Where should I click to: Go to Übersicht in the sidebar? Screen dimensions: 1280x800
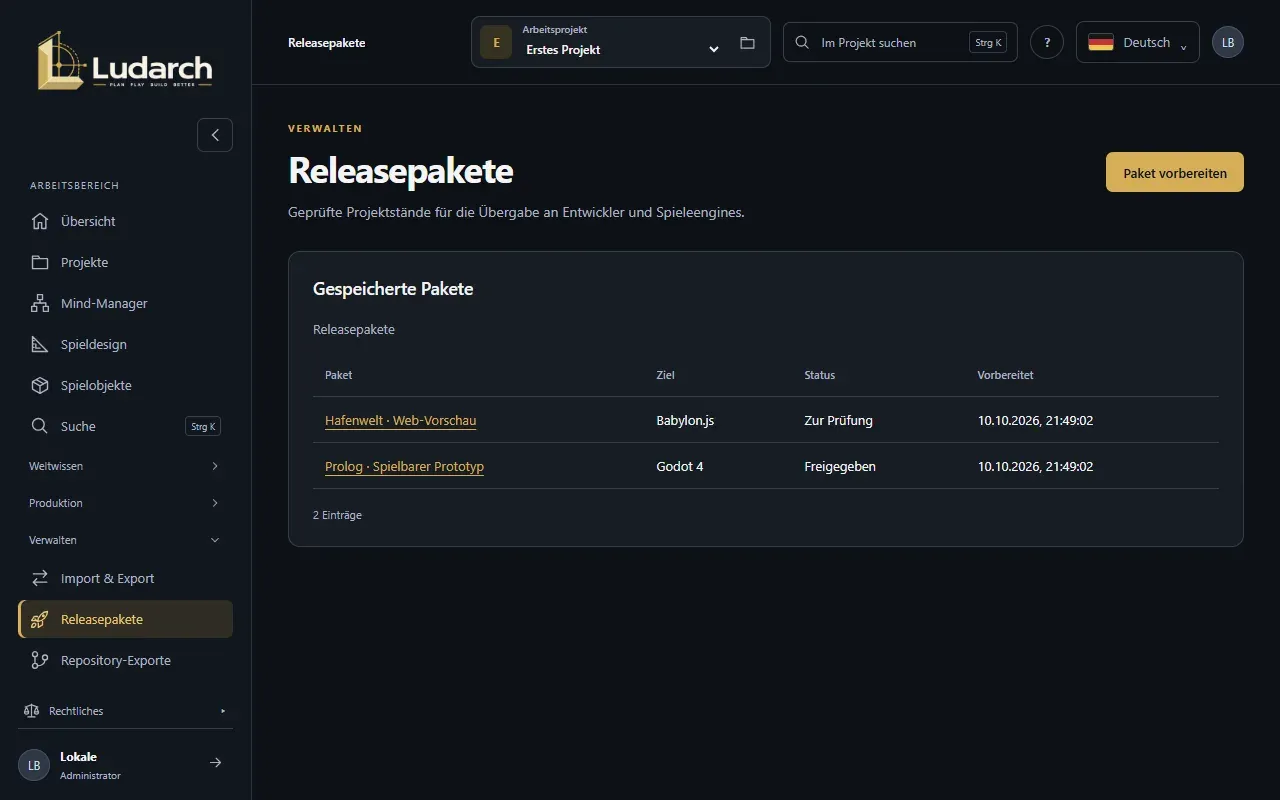tap(125, 221)
